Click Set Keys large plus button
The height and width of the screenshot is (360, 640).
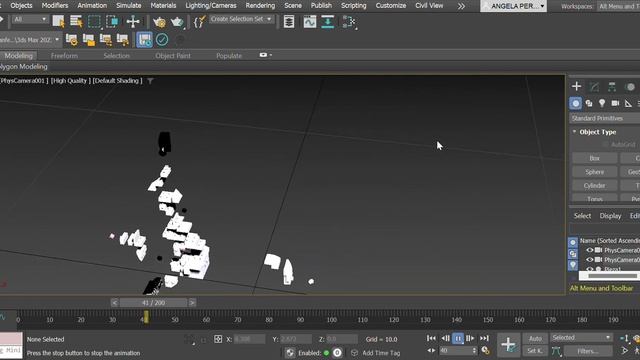pyautogui.click(x=509, y=344)
